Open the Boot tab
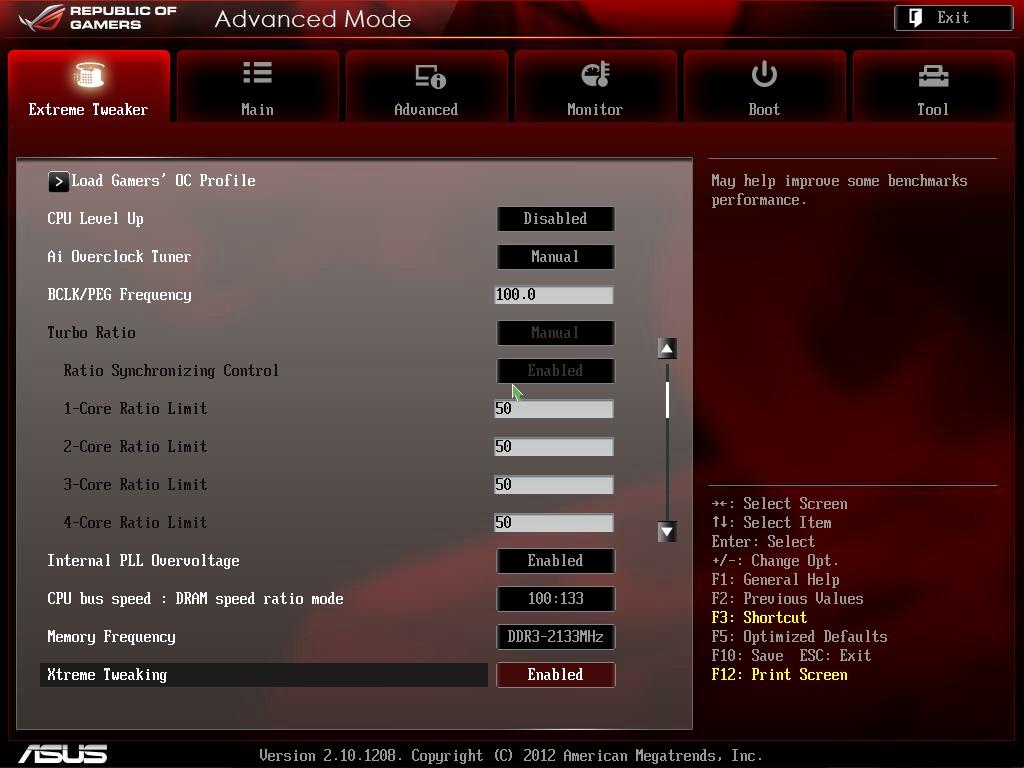Image resolution: width=1024 pixels, height=768 pixels. (764, 86)
